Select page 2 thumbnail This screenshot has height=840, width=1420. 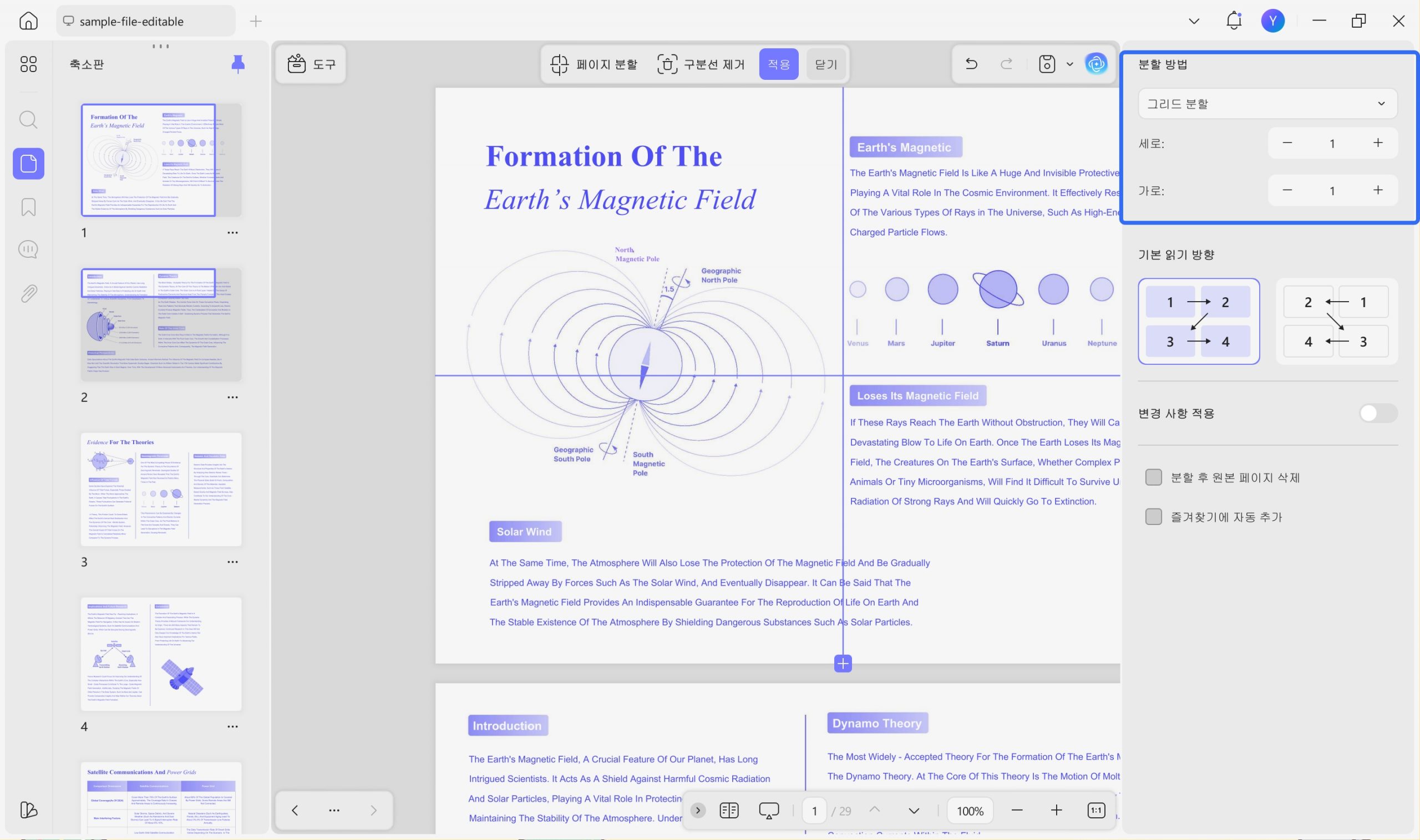click(x=161, y=324)
